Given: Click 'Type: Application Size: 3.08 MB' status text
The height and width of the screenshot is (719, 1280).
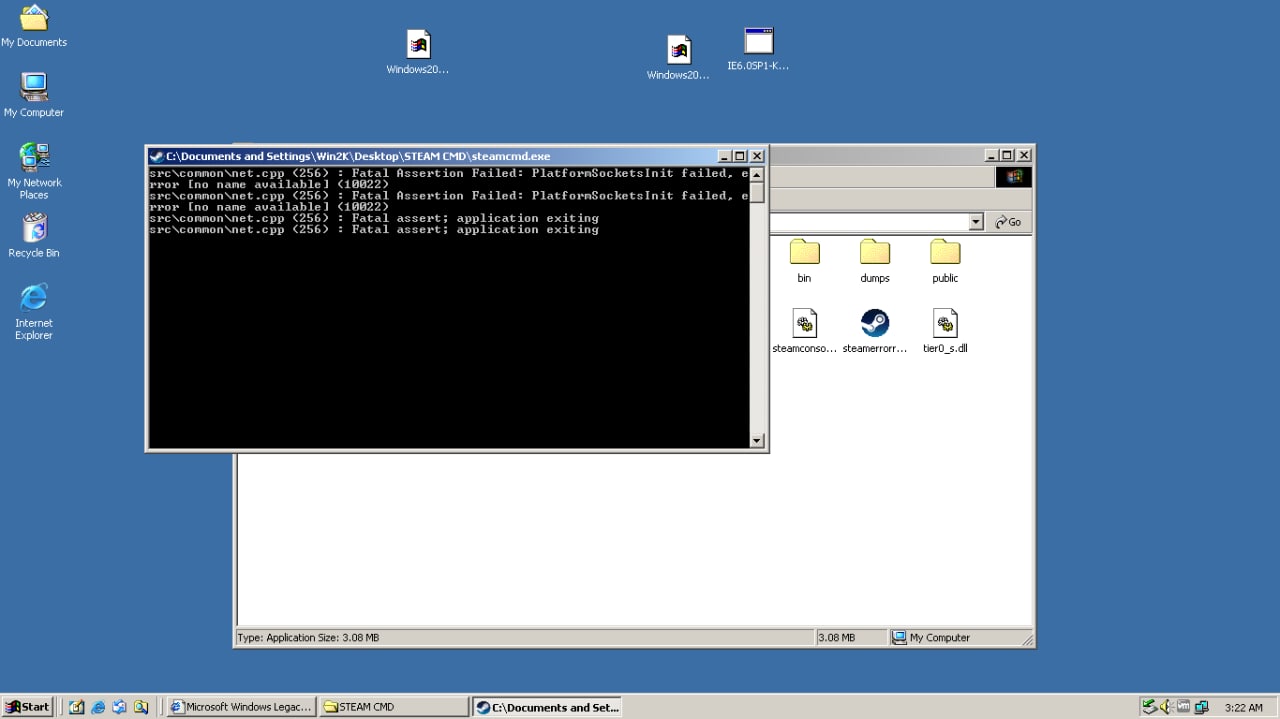Looking at the screenshot, I should tap(308, 637).
